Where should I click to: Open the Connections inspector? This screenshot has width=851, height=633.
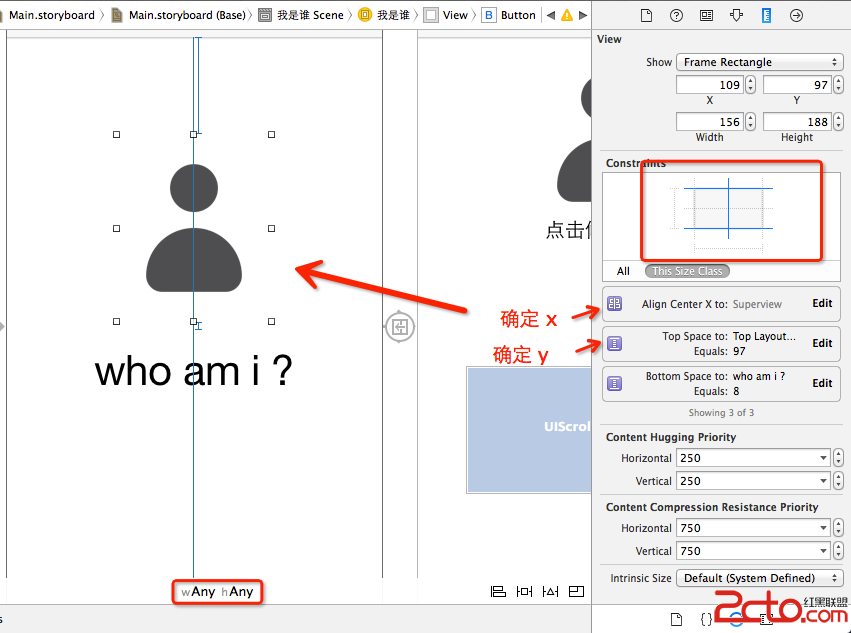click(796, 15)
